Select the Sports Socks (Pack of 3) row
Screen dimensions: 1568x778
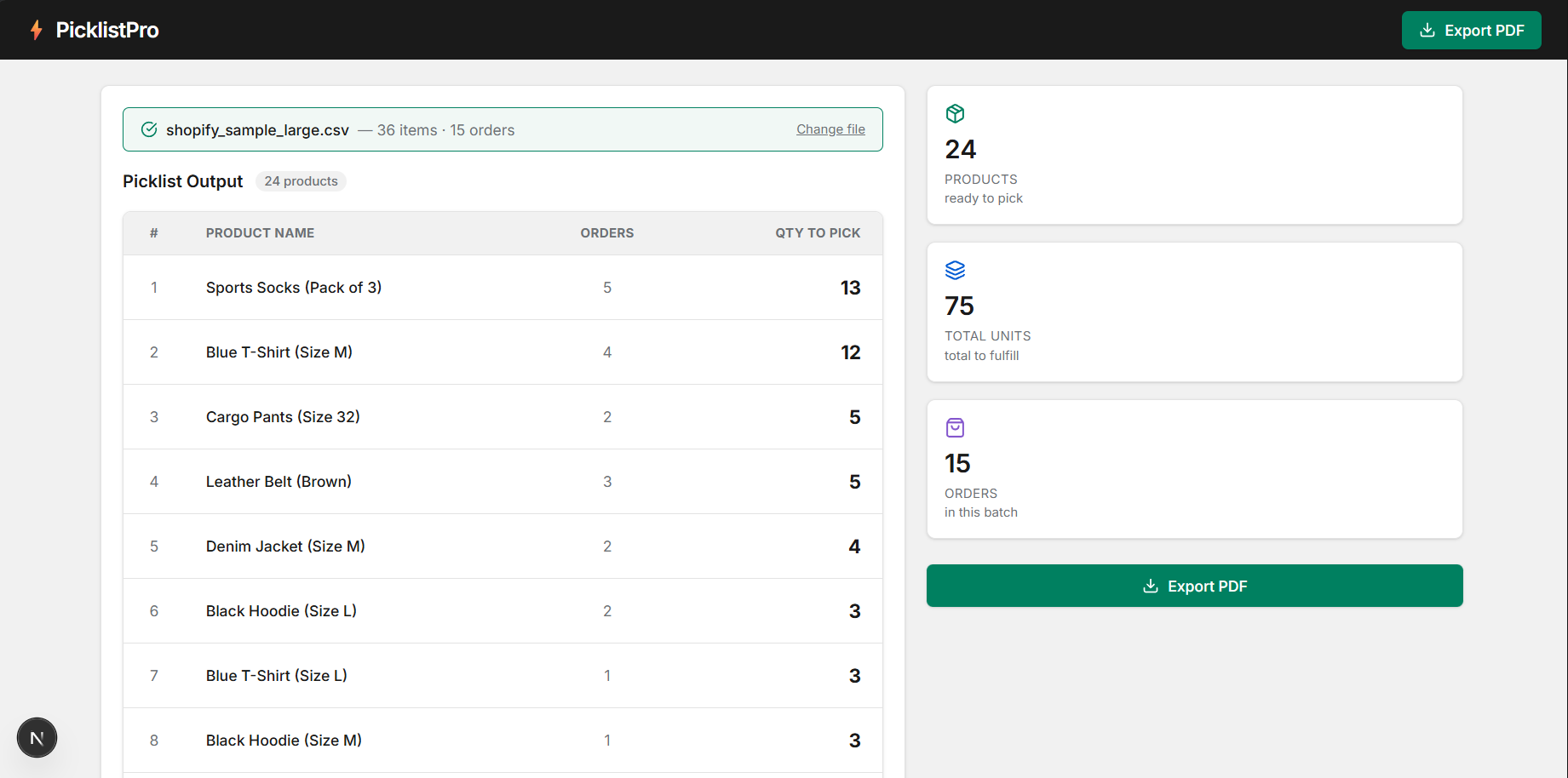point(503,288)
